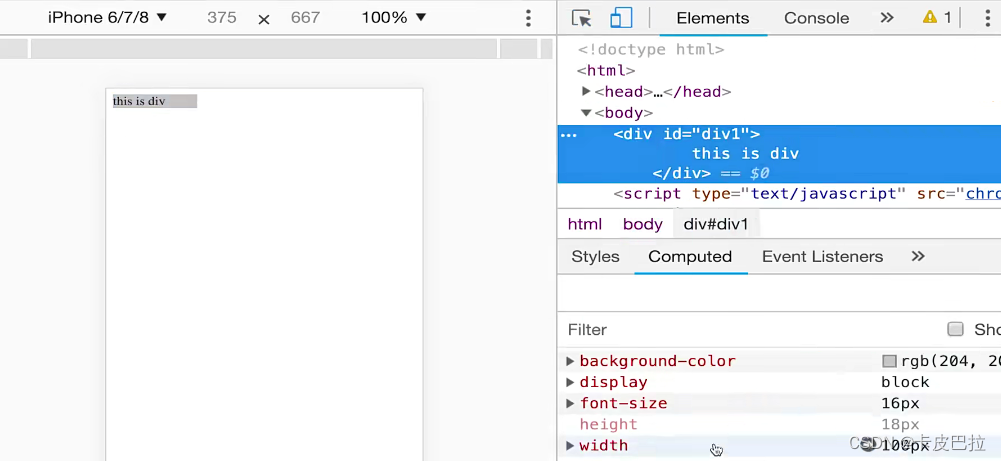Expand the font-size computed property
The height and width of the screenshot is (461, 1001).
pos(570,404)
